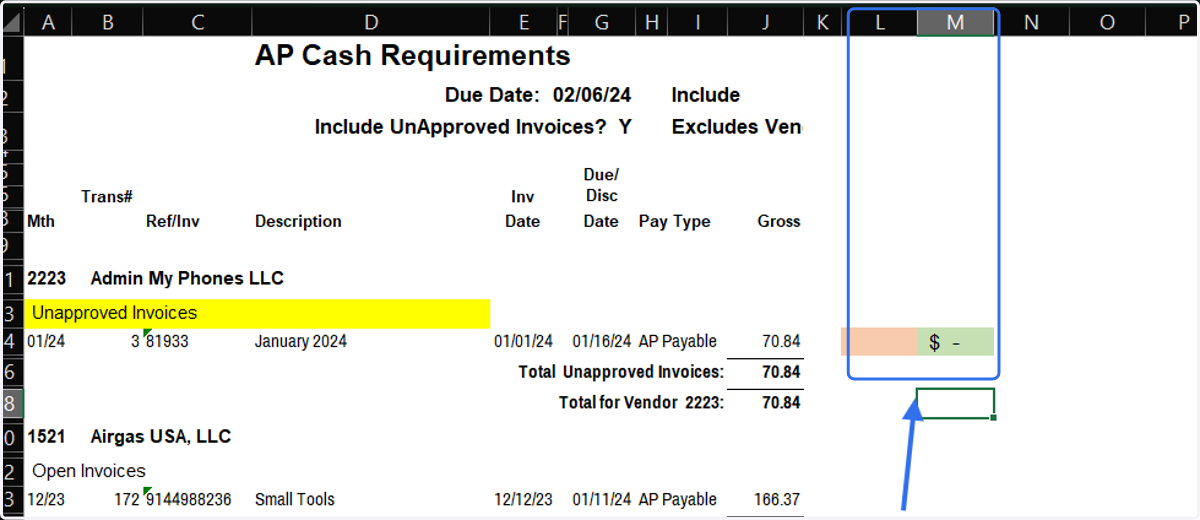Click gross amount 166.37
This screenshot has width=1200, height=520.
[x=776, y=499]
